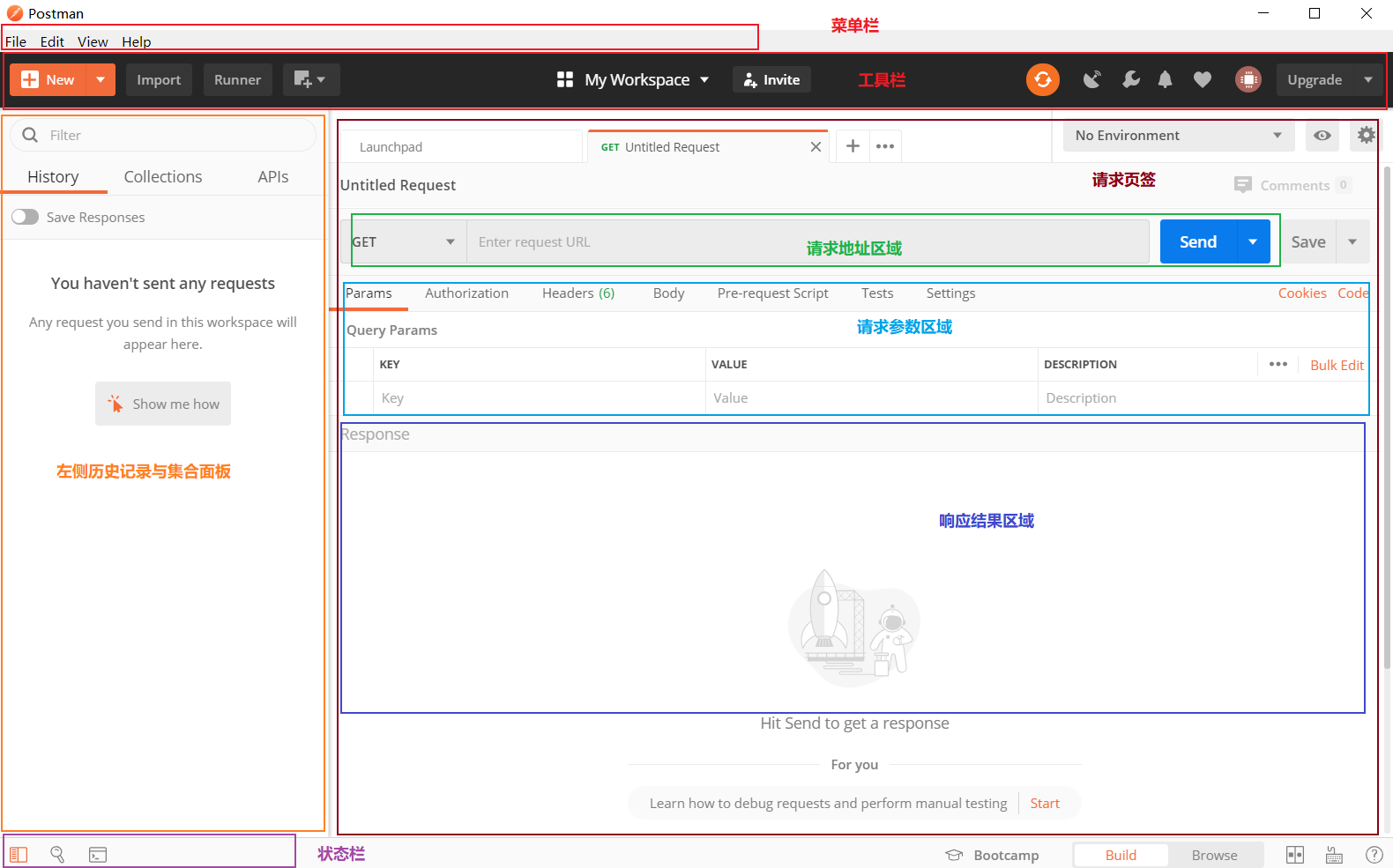Image resolution: width=1393 pixels, height=868 pixels.
Task: Open the wrench settings icon
Action: 1130,79
